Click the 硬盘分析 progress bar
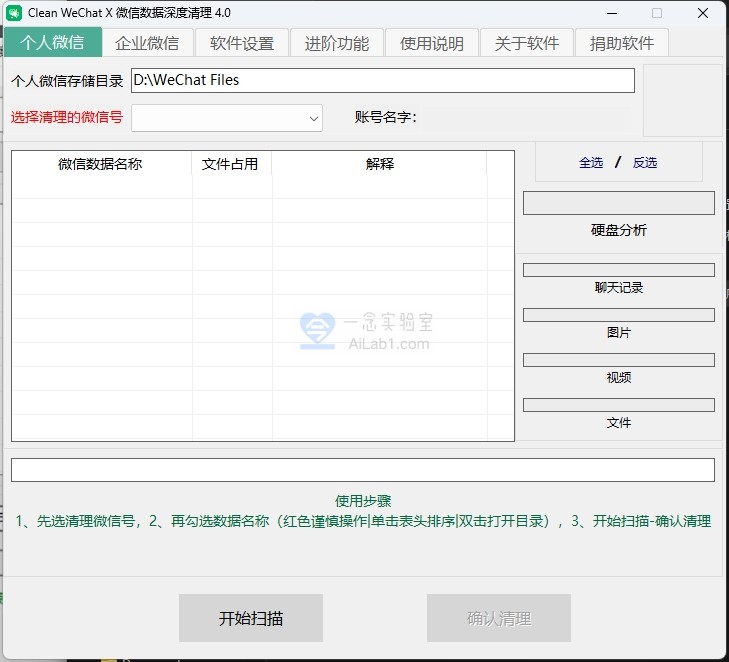 (618, 203)
